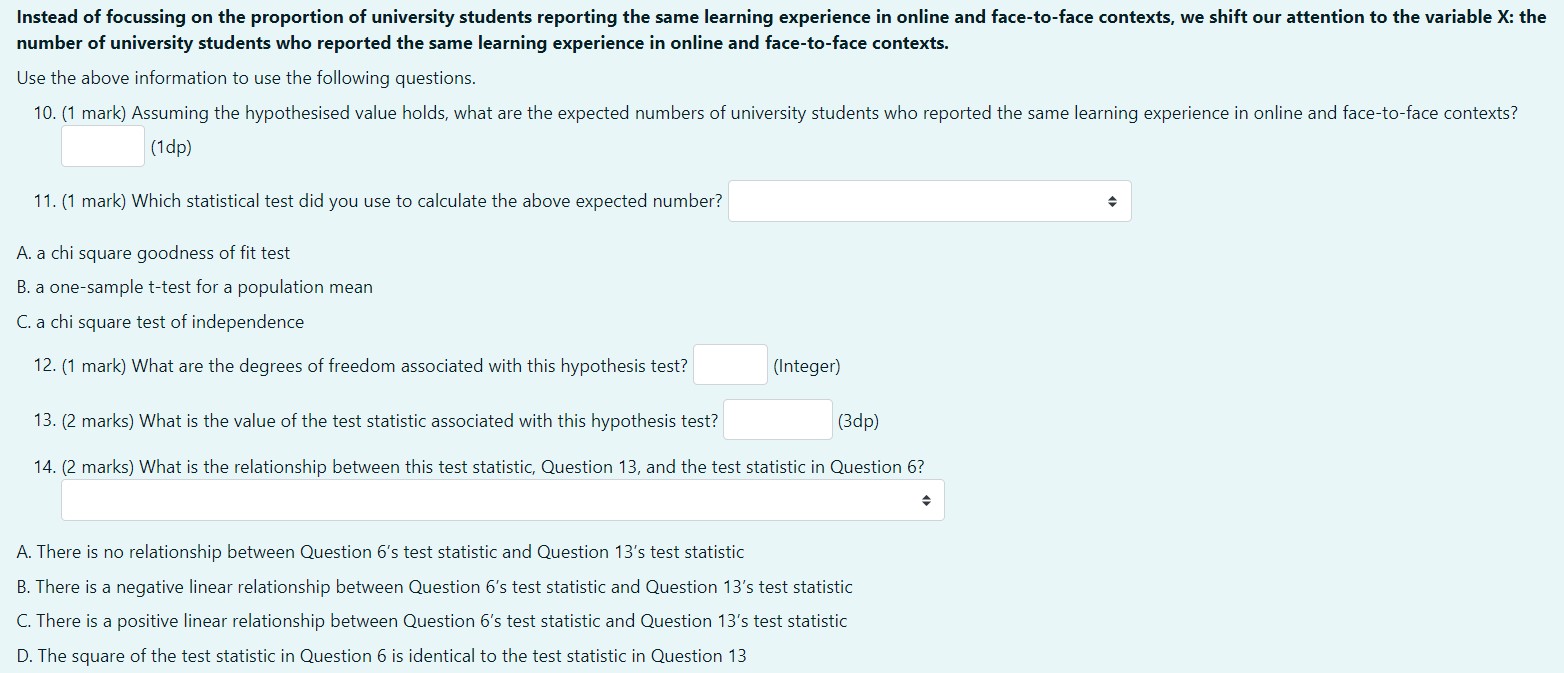Click the Question 10 expected number input
Screen dimensions: 1564x673
103,147
